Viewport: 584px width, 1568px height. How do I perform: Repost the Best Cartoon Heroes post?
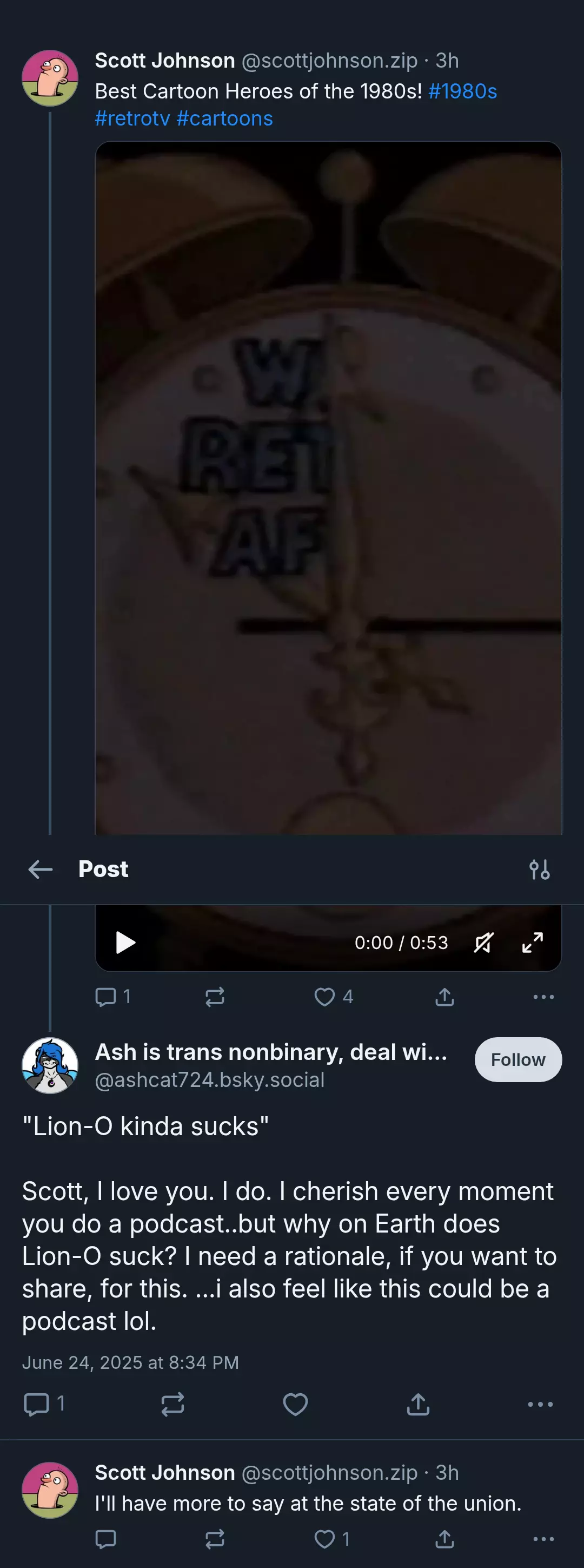click(215, 997)
